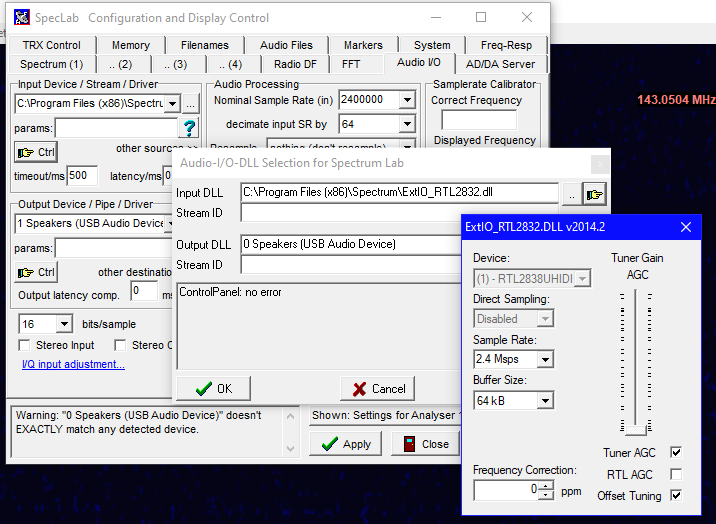Open the decimate input SR by dropdown
716x524 pixels.
click(406, 124)
